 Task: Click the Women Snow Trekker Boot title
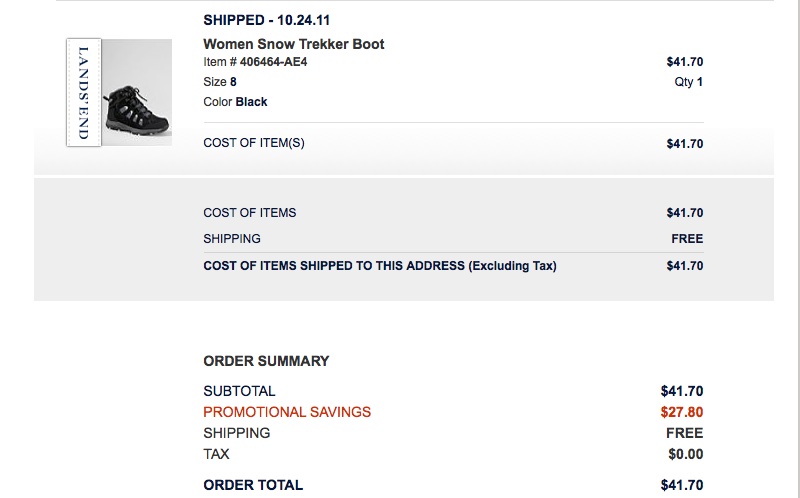(x=293, y=44)
